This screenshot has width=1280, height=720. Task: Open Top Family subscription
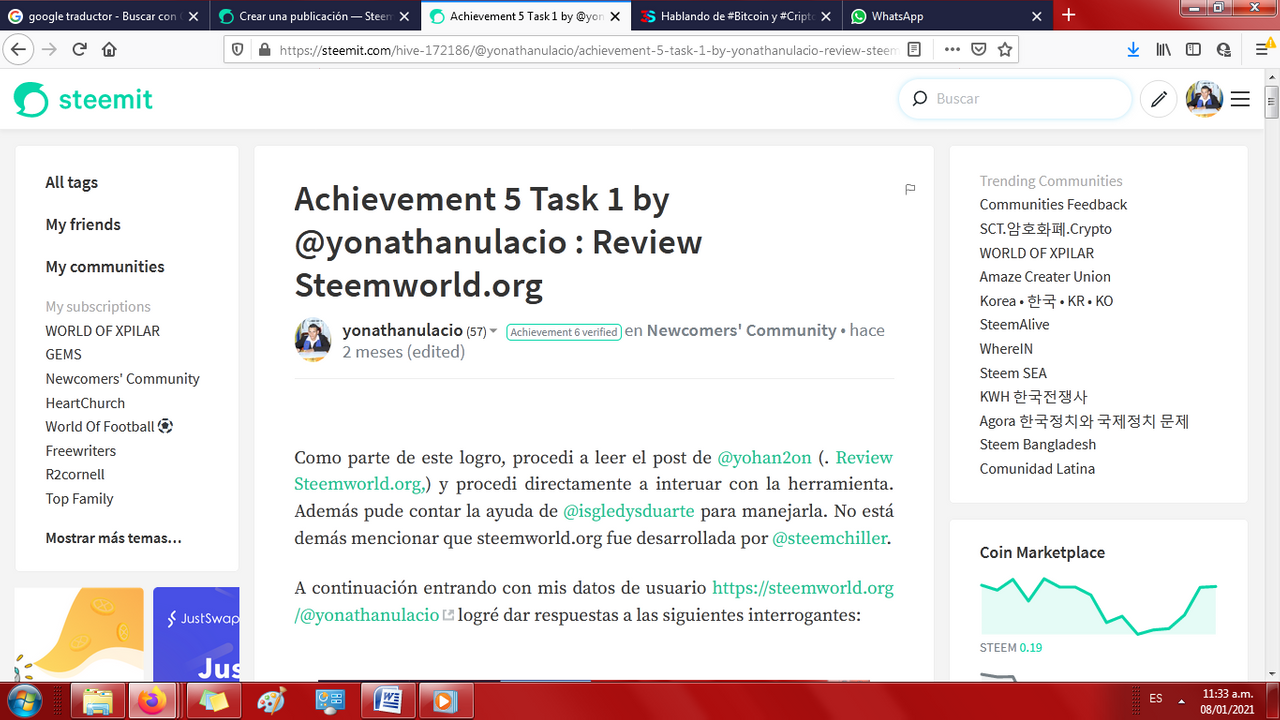coord(79,498)
